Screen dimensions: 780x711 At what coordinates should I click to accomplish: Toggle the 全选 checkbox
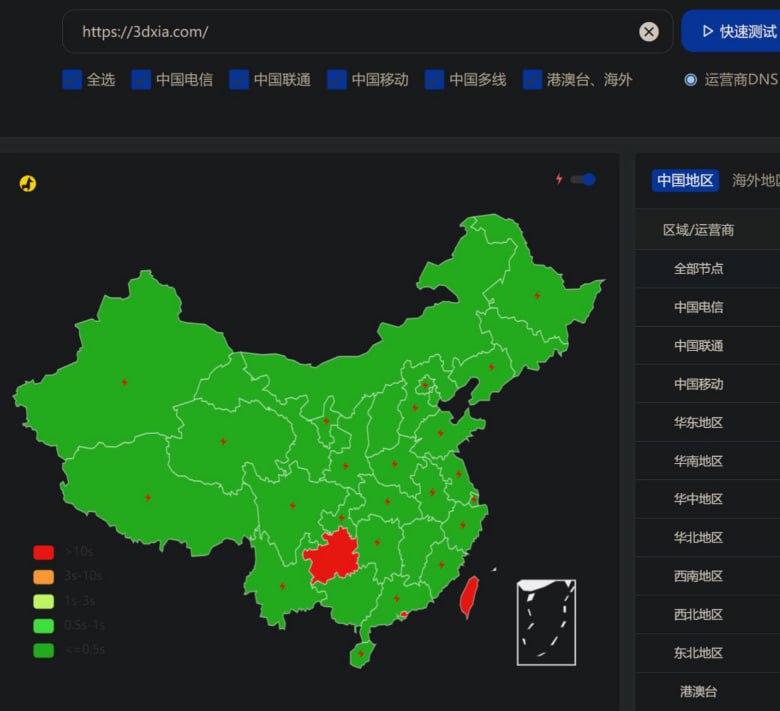pos(72,80)
